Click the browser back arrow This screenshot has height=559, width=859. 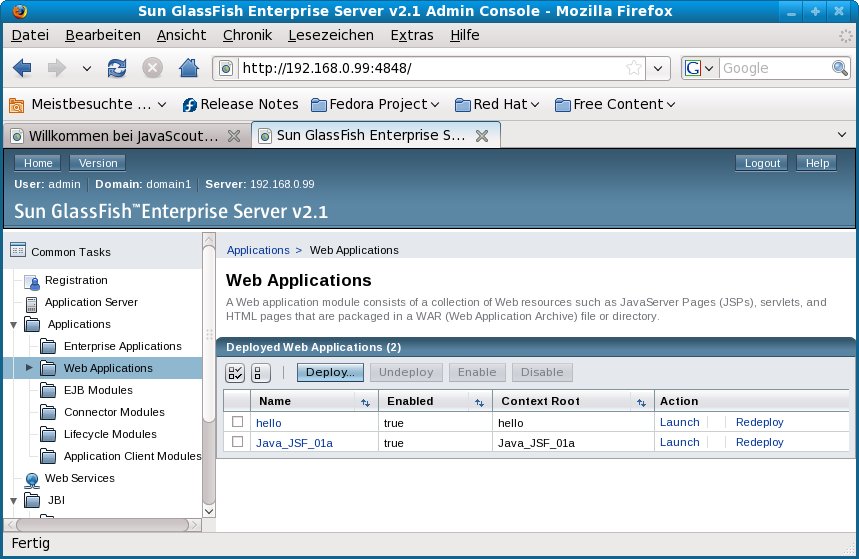point(22,68)
